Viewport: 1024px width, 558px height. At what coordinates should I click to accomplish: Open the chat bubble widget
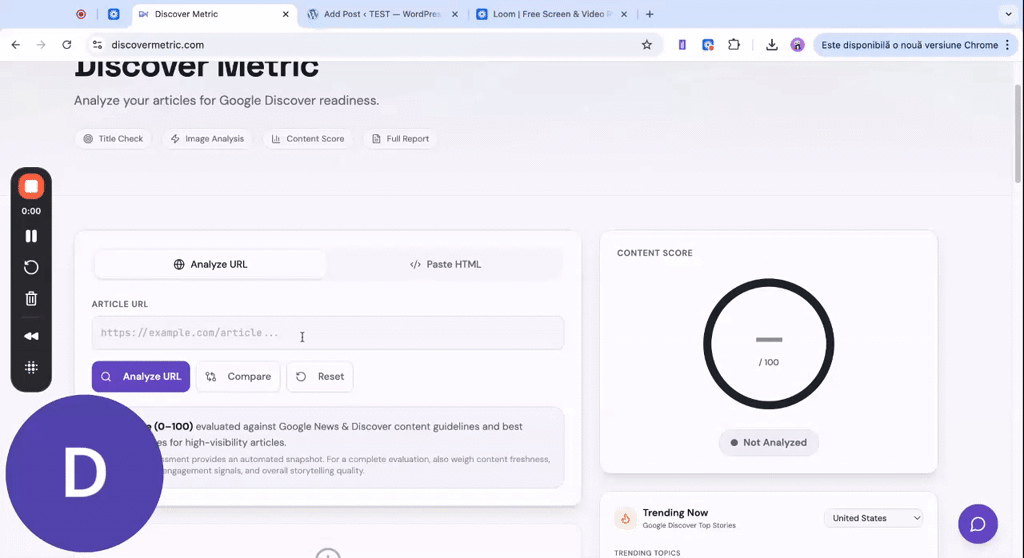pyautogui.click(x=978, y=524)
